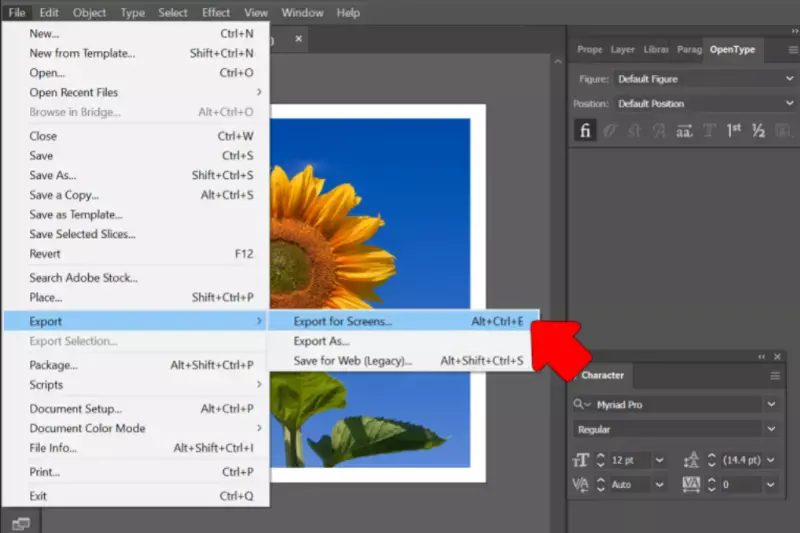The width and height of the screenshot is (800, 533).
Task: Click the canvas scroll-up arrow
Action: (558, 61)
